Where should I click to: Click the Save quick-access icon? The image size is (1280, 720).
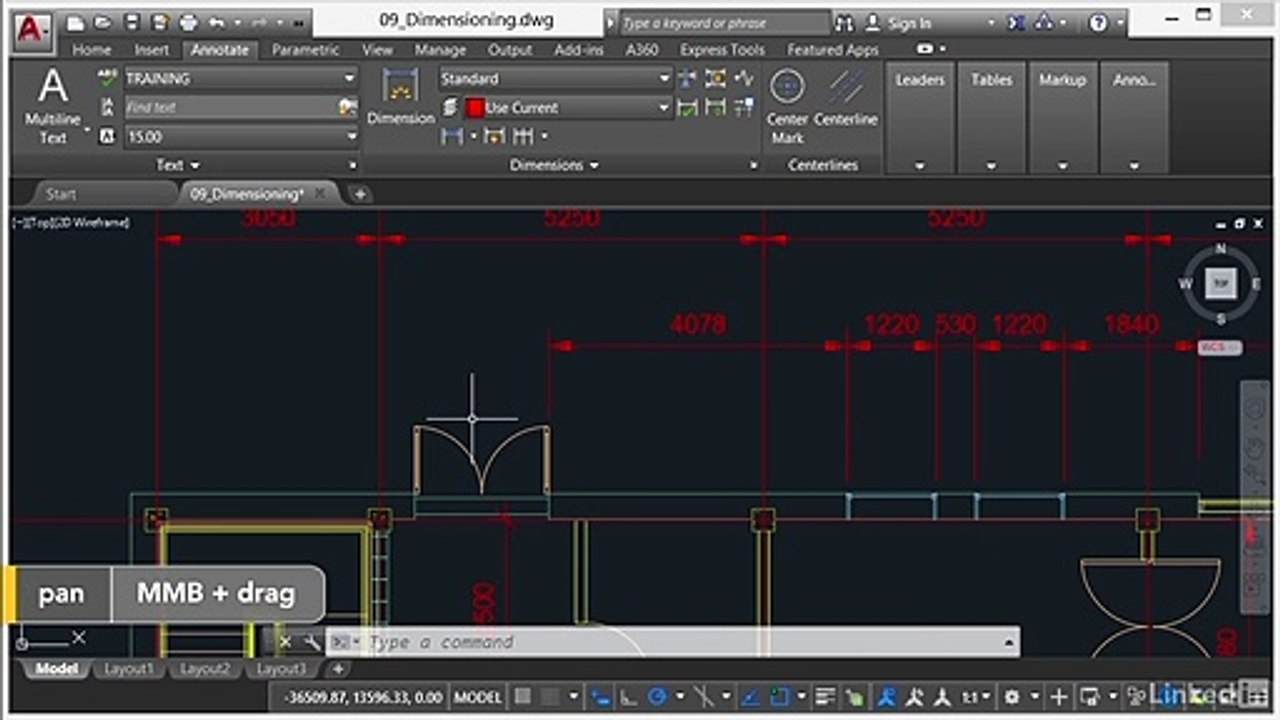pyautogui.click(x=131, y=23)
